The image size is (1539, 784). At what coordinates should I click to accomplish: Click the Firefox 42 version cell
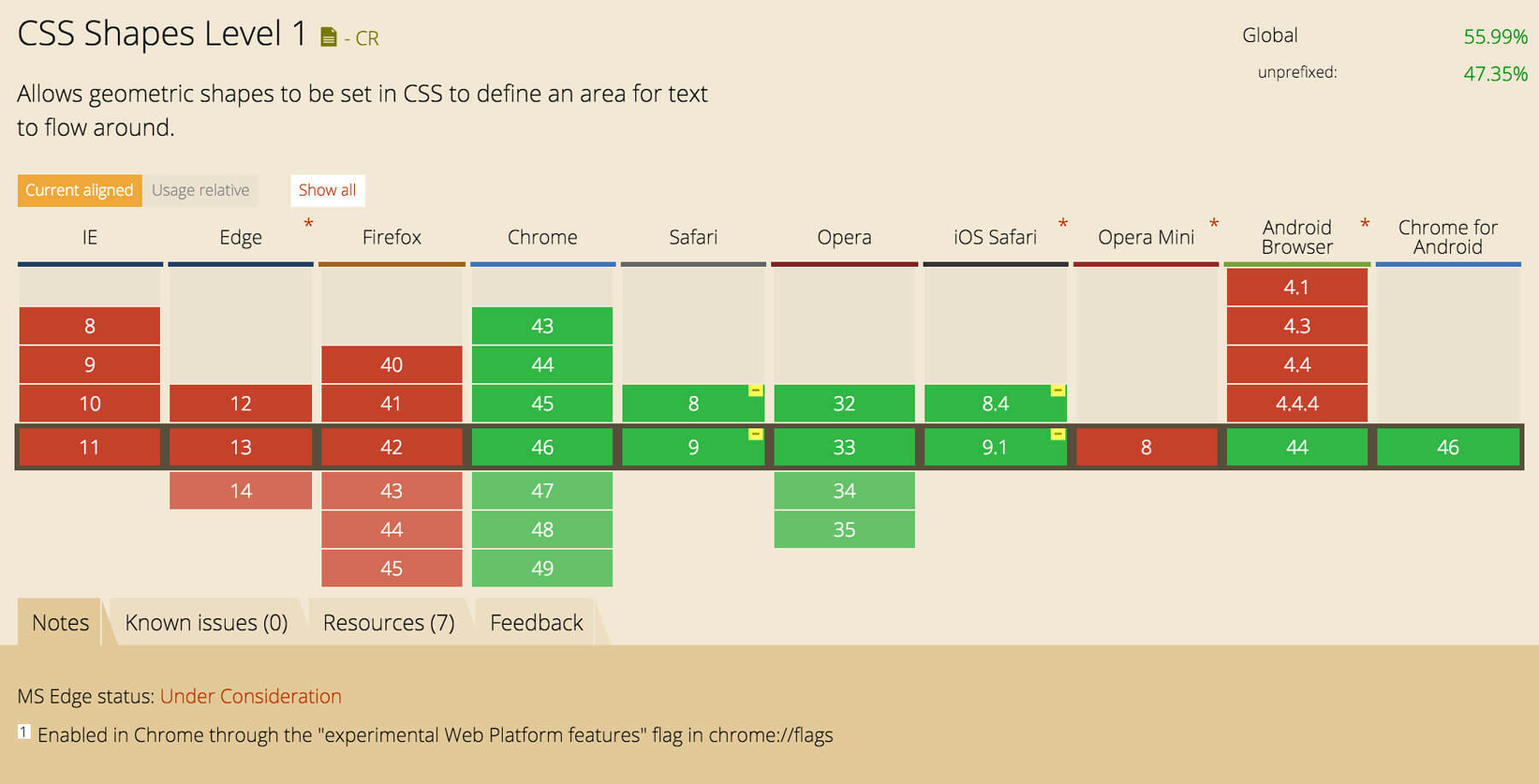click(x=392, y=446)
